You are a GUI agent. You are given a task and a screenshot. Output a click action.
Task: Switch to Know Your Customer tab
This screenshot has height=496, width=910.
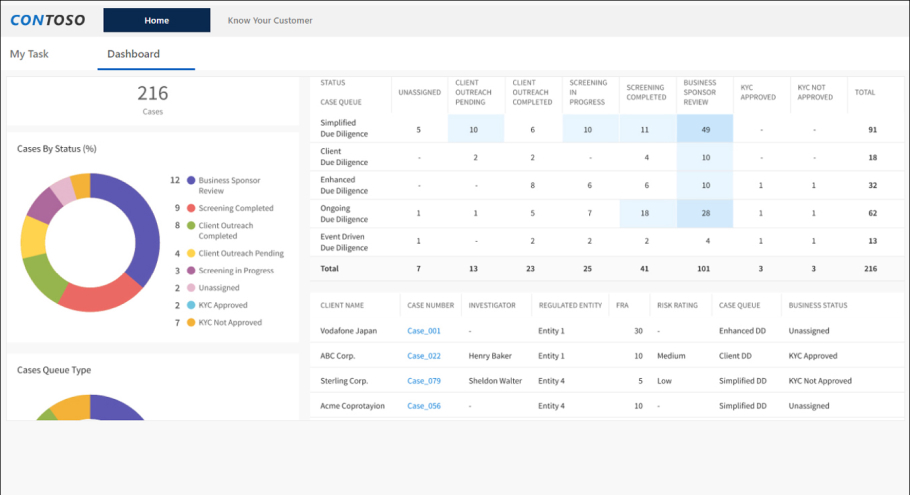point(270,20)
